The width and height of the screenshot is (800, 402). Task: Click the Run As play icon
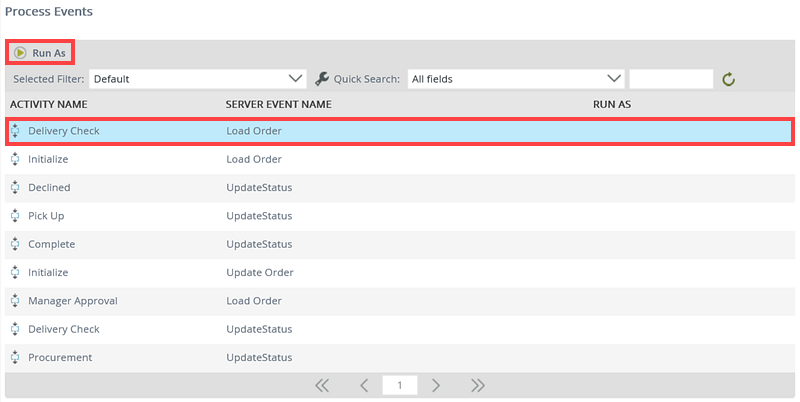[20, 52]
